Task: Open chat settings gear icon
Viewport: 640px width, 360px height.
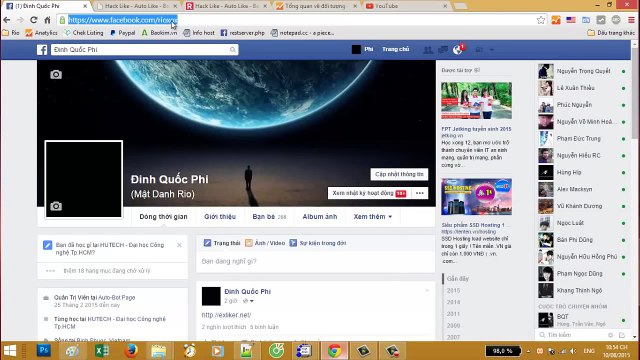Action: pyautogui.click(x=611, y=335)
